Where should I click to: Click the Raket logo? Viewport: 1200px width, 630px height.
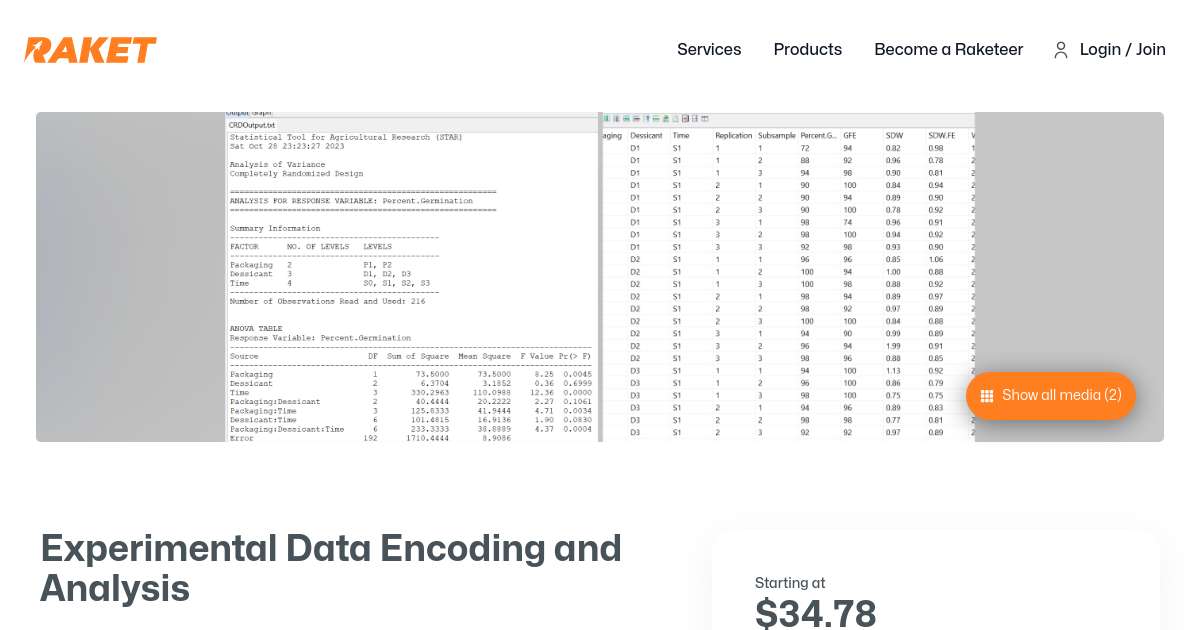(x=90, y=49)
